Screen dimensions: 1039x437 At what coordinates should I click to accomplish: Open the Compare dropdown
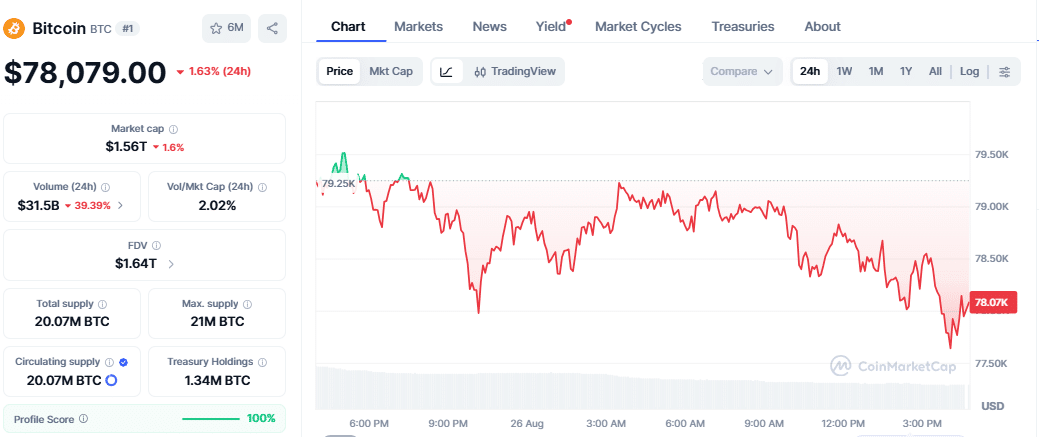742,72
